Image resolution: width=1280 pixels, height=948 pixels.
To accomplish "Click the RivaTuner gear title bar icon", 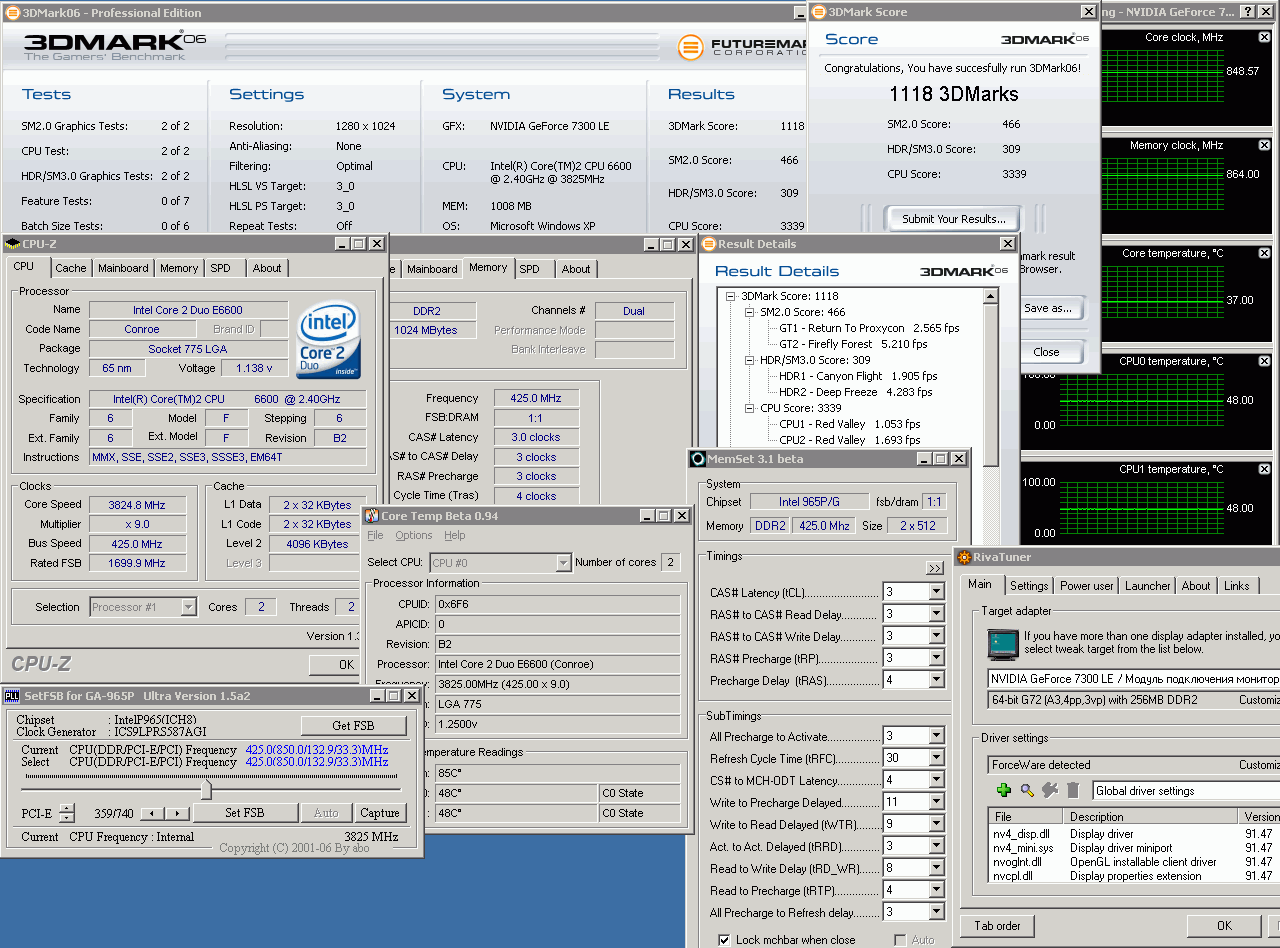I will [x=964, y=557].
